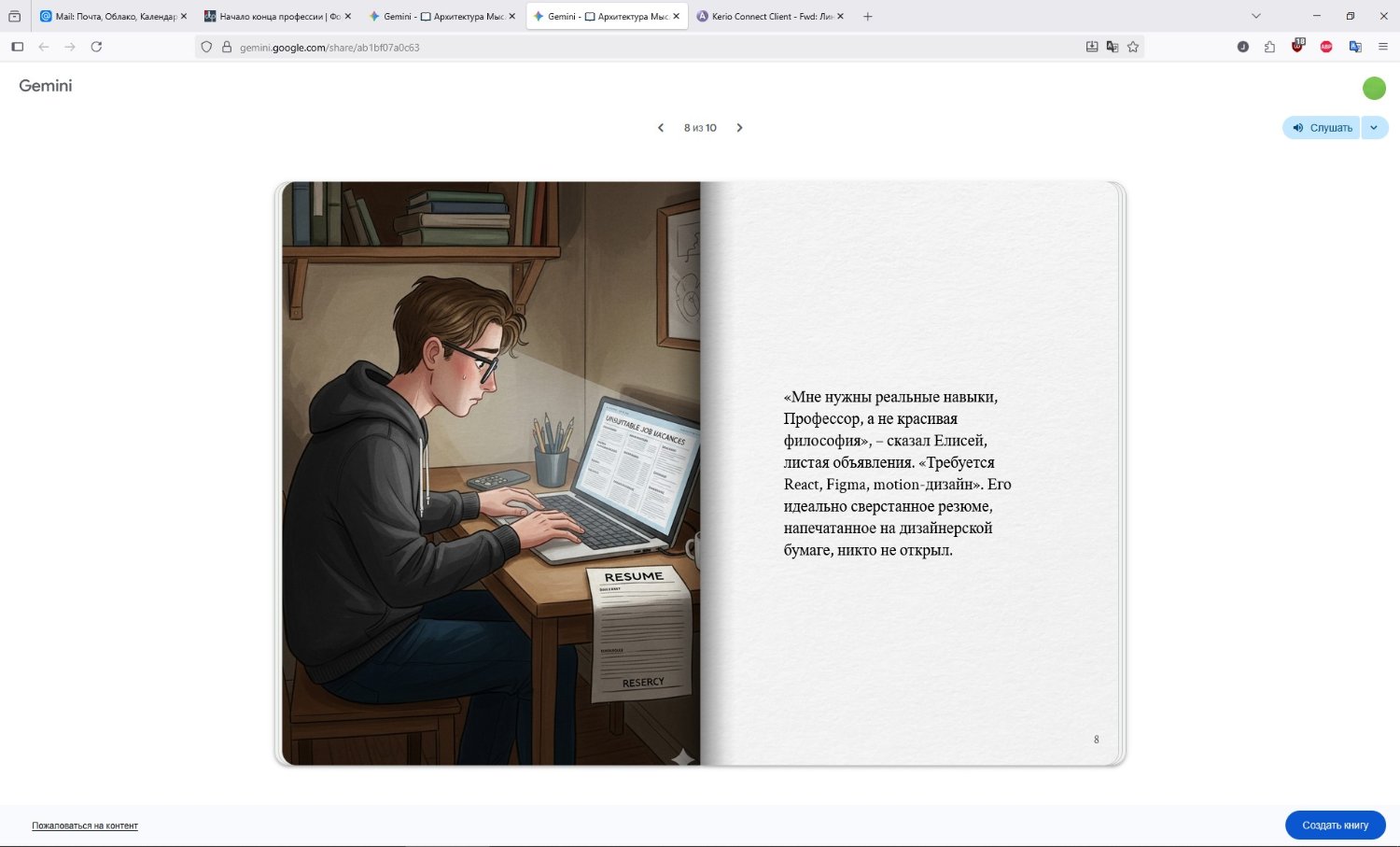The height and width of the screenshot is (847, 1400).
Task: Open Пожаловаться на контент link
Action: pos(85,826)
